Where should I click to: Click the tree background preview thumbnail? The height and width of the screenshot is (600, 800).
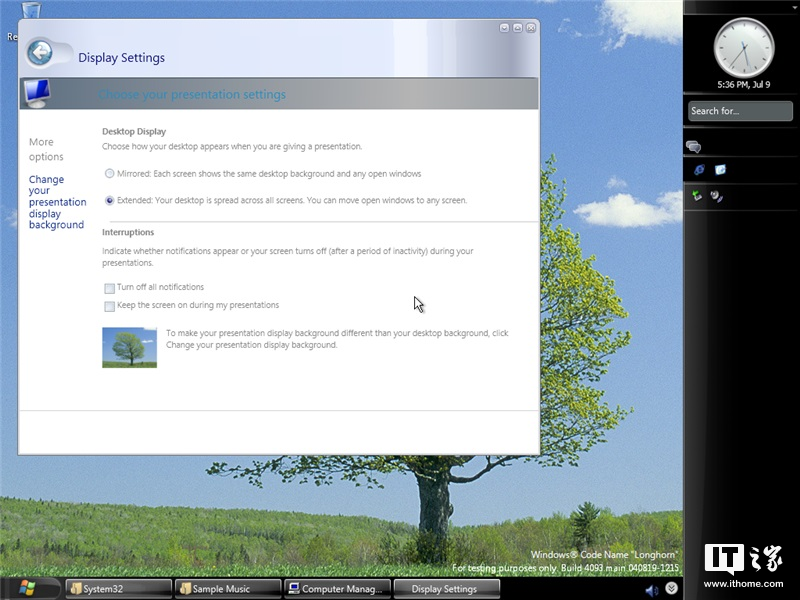pos(129,347)
